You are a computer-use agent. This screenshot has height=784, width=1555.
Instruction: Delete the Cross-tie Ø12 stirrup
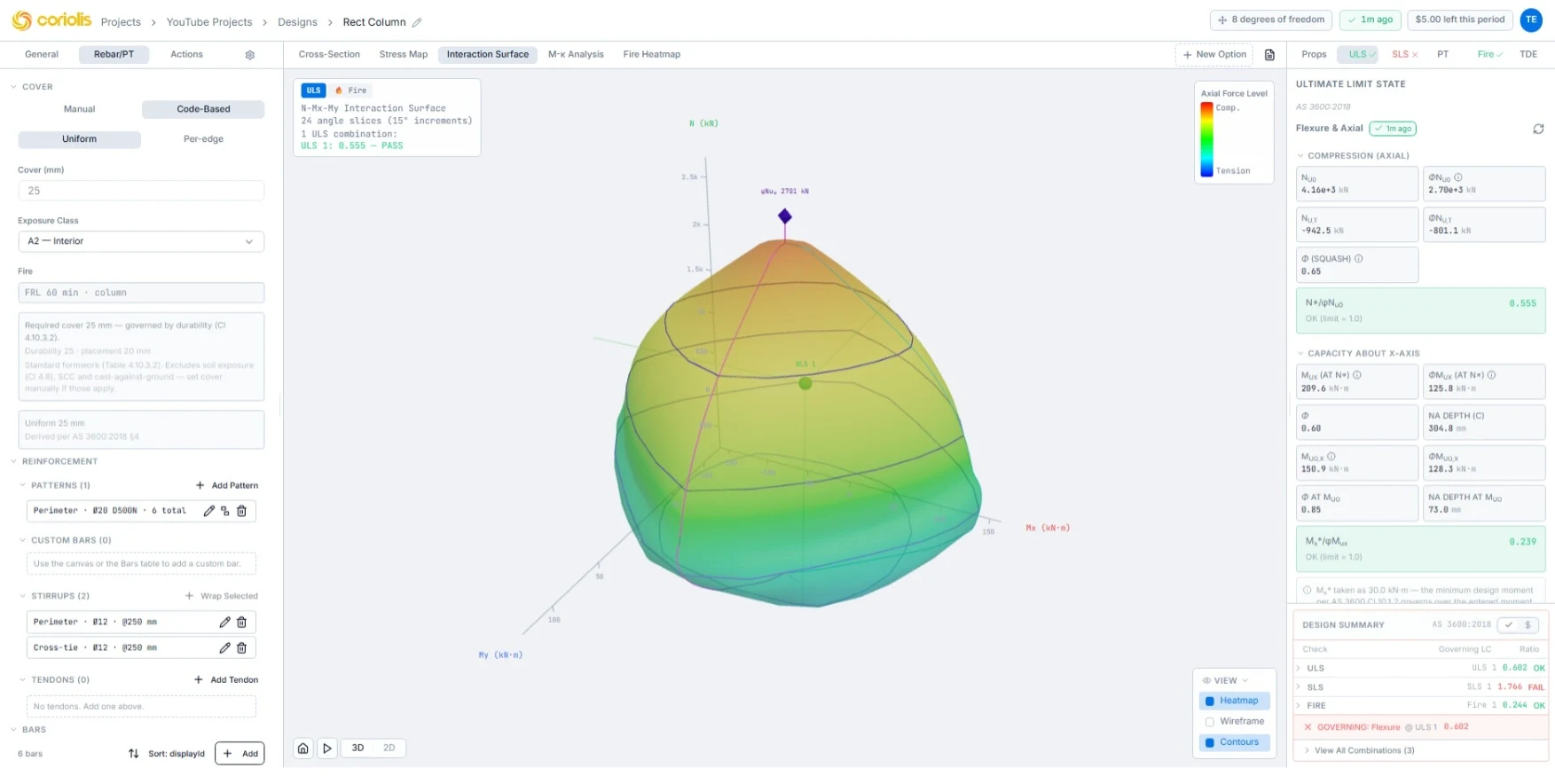coord(241,648)
